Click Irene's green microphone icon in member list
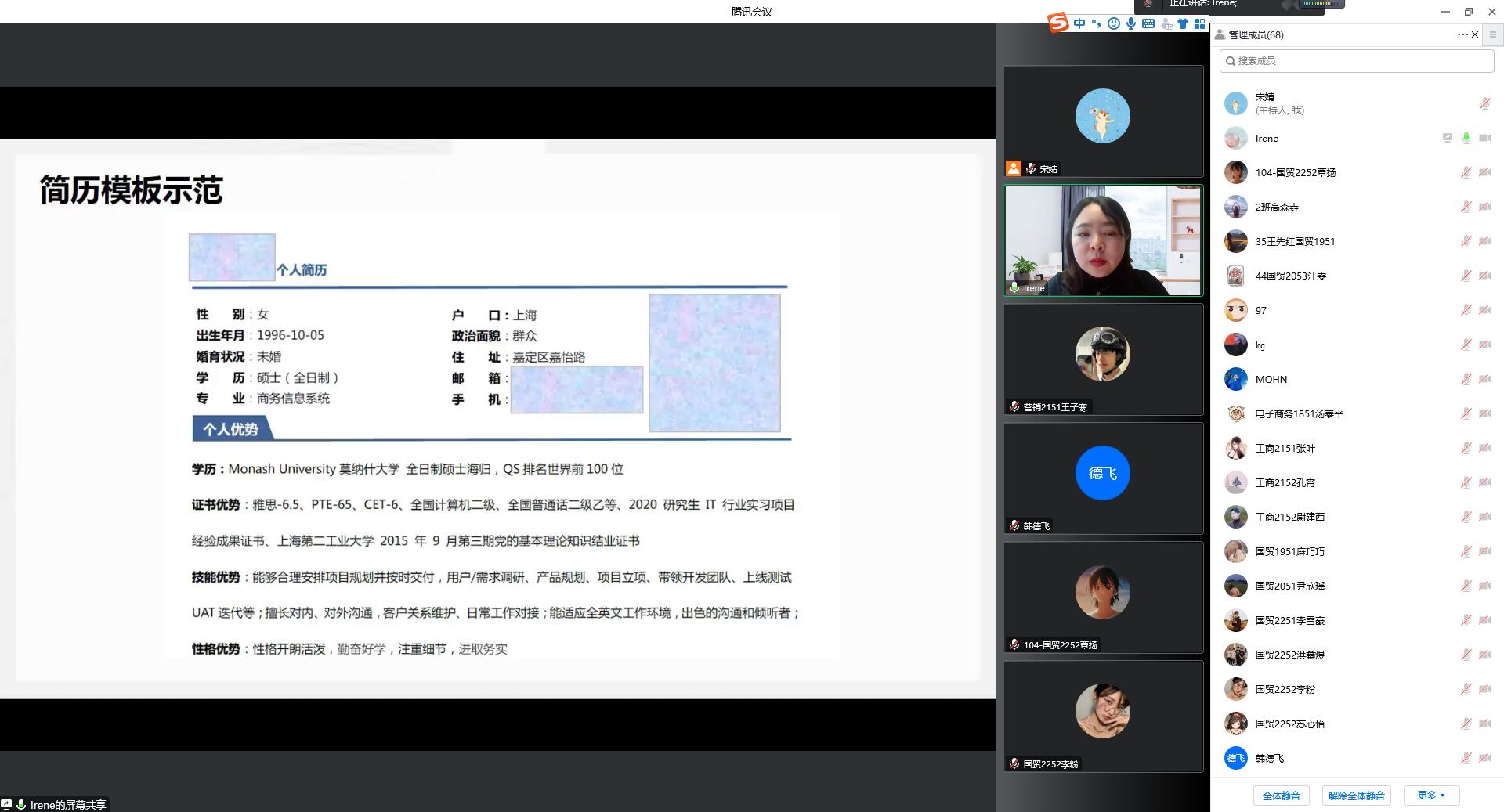Viewport: 1504px width, 812px height. pos(1466,138)
